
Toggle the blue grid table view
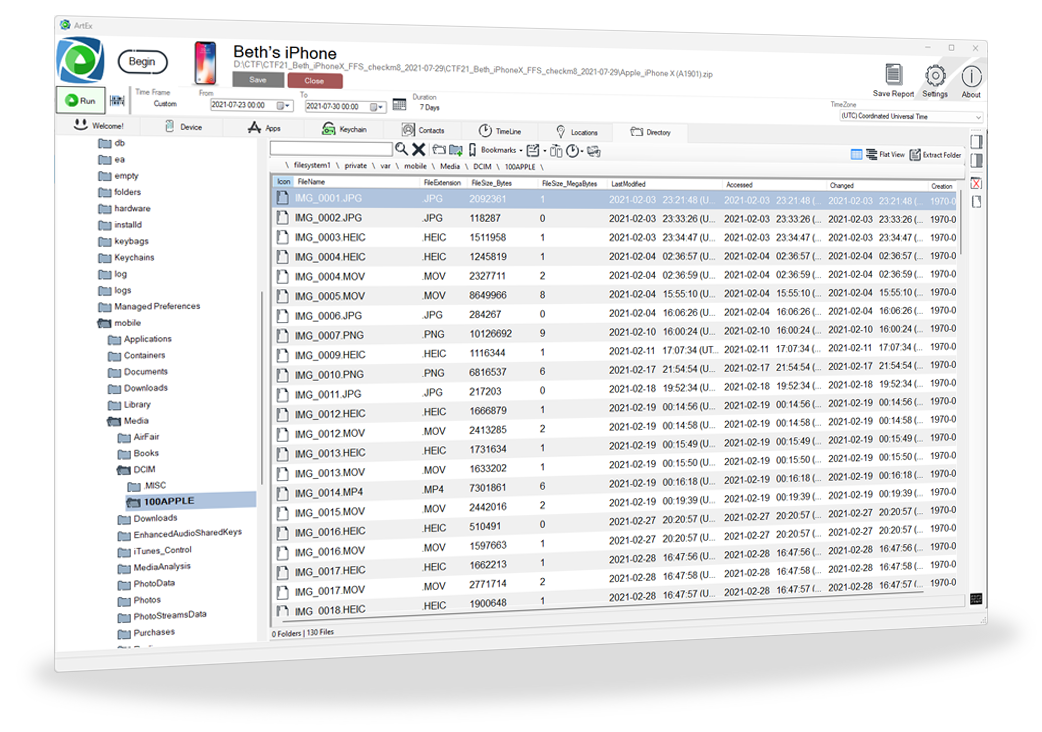coord(856,154)
